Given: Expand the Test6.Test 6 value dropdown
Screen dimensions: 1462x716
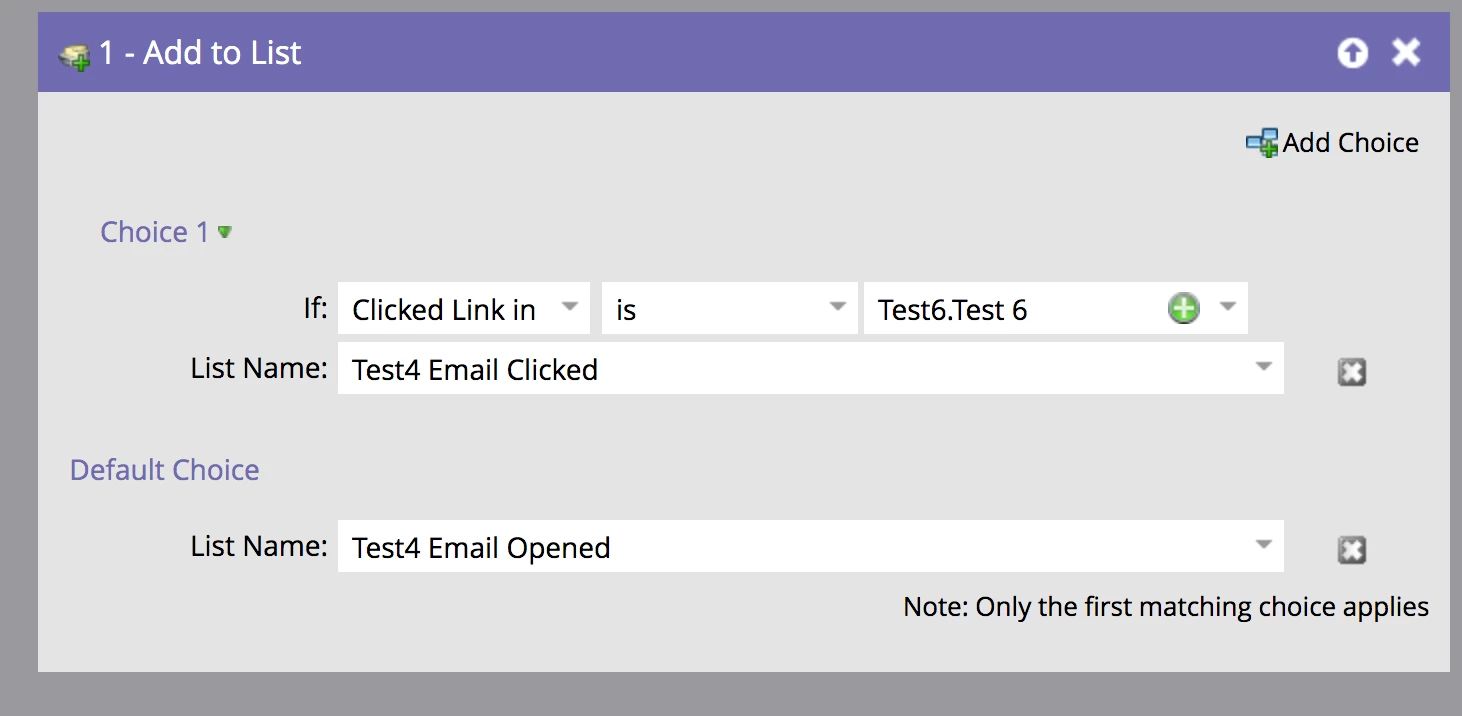Looking at the screenshot, I should tap(1227, 306).
